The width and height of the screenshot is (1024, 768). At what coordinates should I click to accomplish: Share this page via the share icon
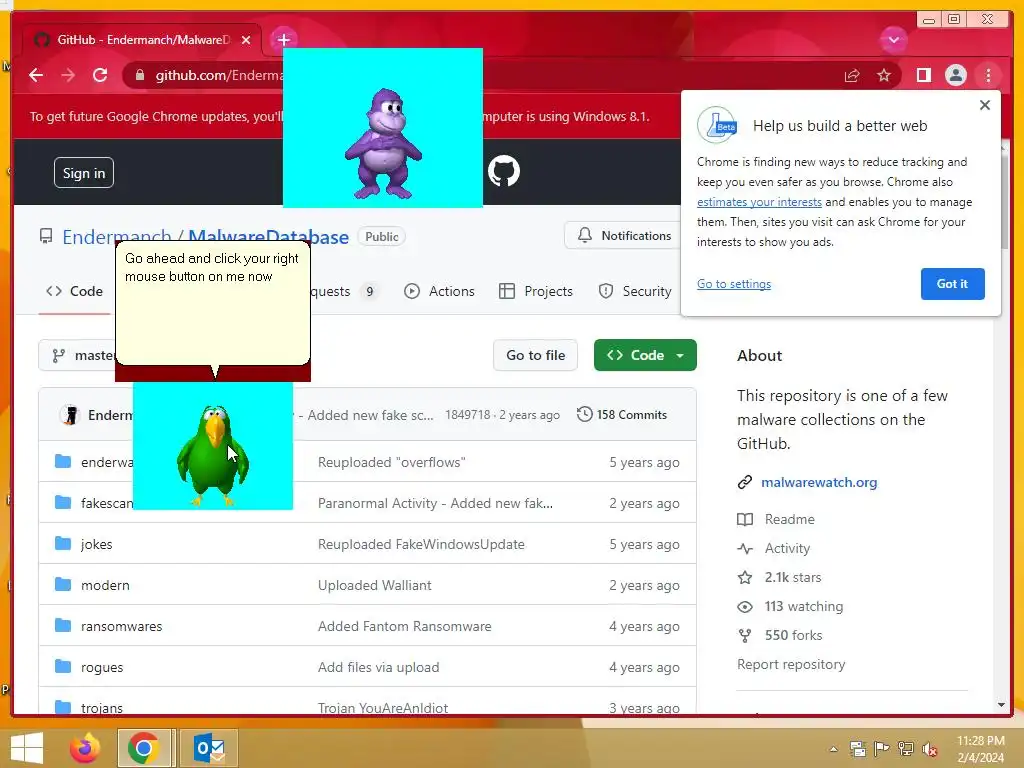coord(852,76)
